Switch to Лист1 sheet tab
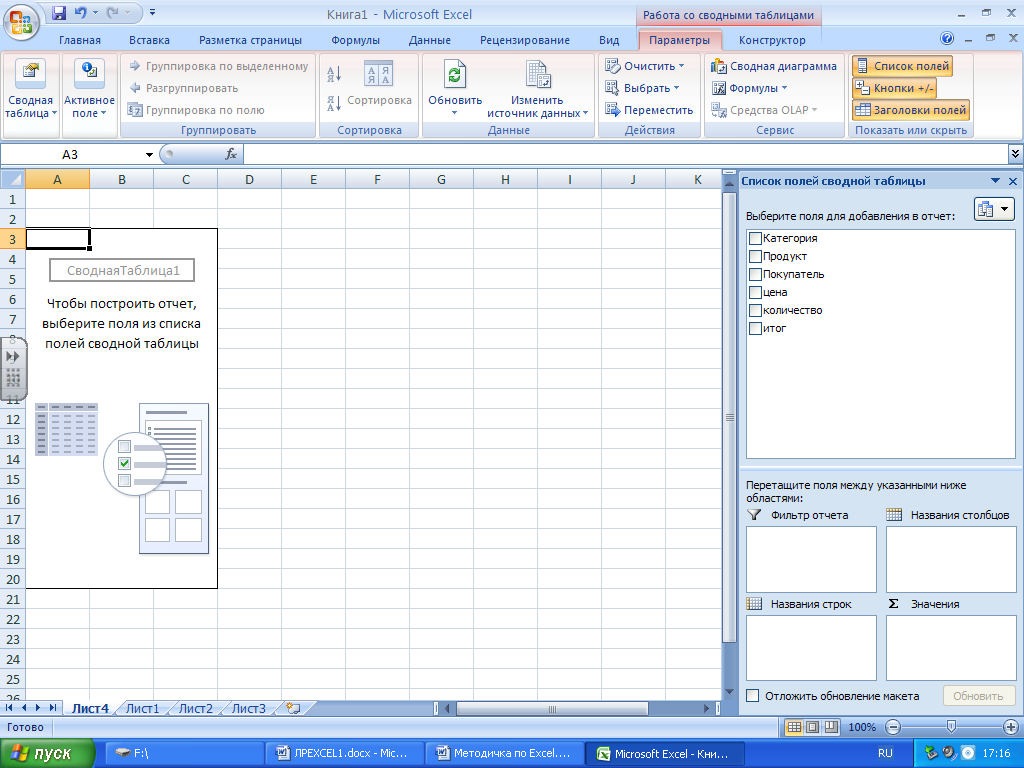Screen dimensions: 1024x768 click(x=142, y=708)
